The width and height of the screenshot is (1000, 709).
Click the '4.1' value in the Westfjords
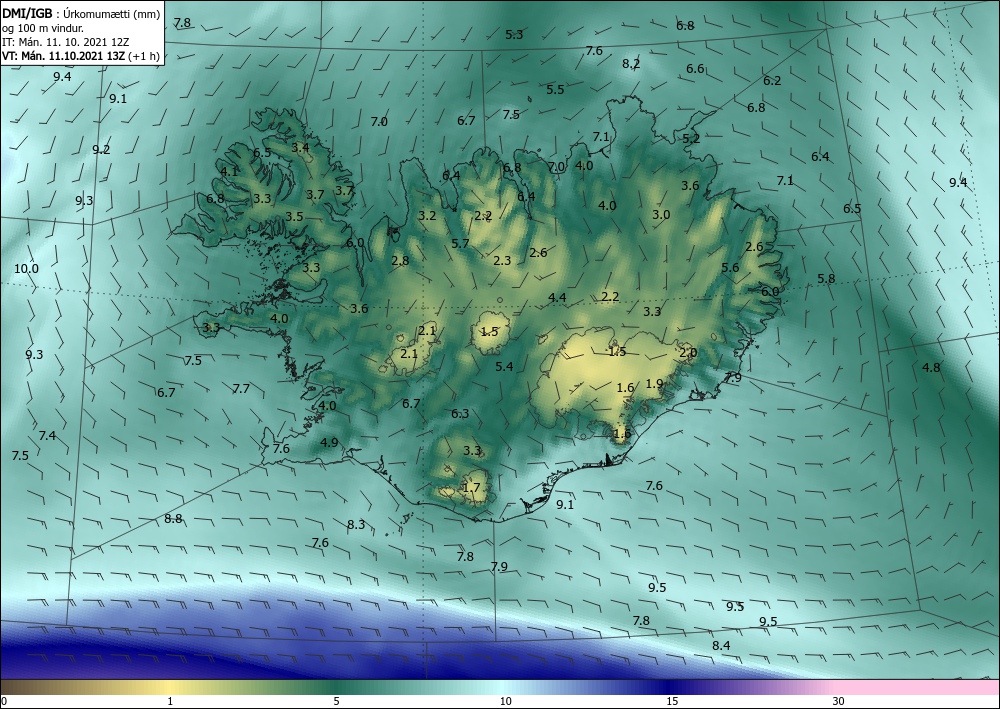click(229, 172)
